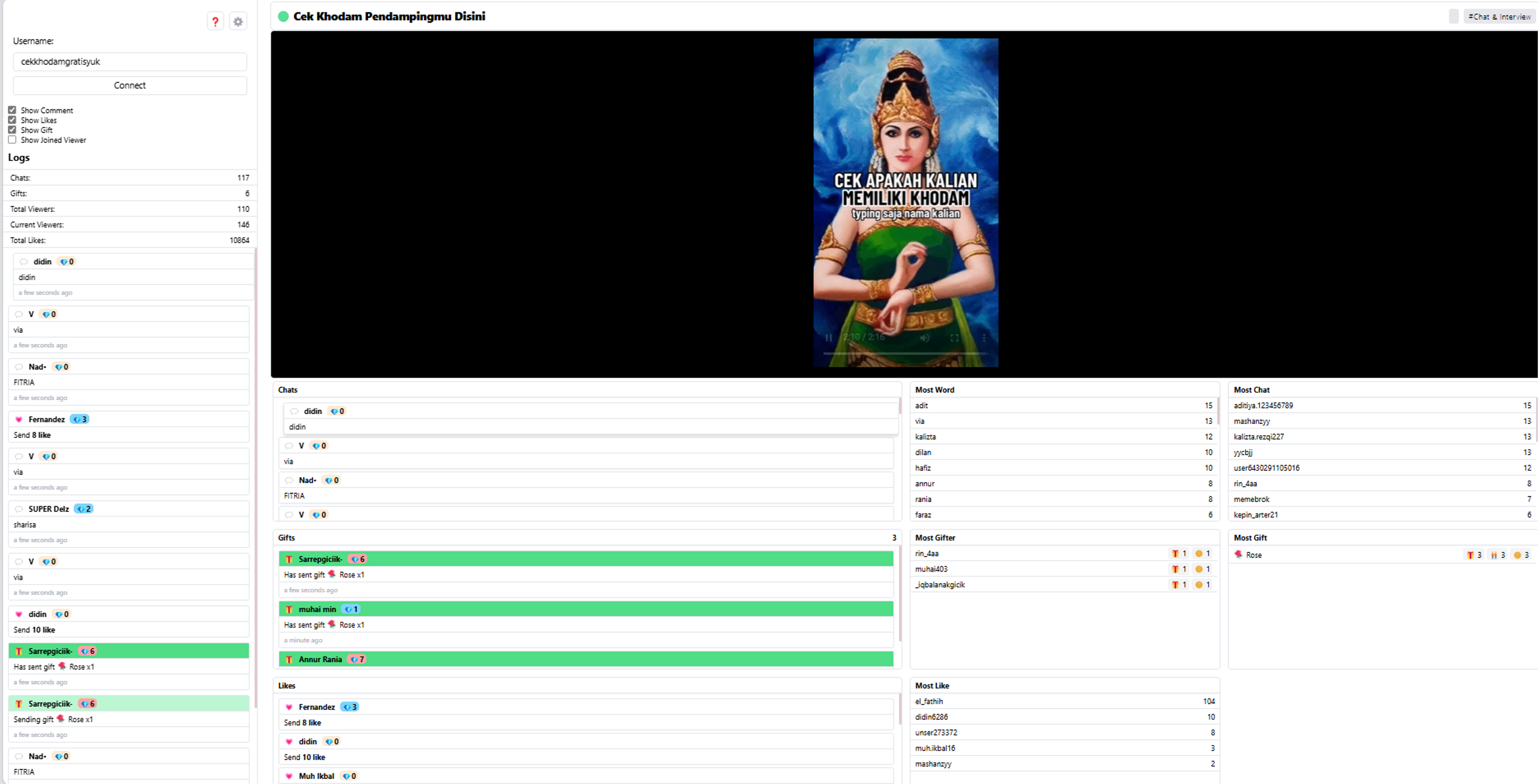Image resolution: width=1538 pixels, height=784 pixels.
Task: Open the video's three-dot more options
Action: pyautogui.click(x=984, y=338)
